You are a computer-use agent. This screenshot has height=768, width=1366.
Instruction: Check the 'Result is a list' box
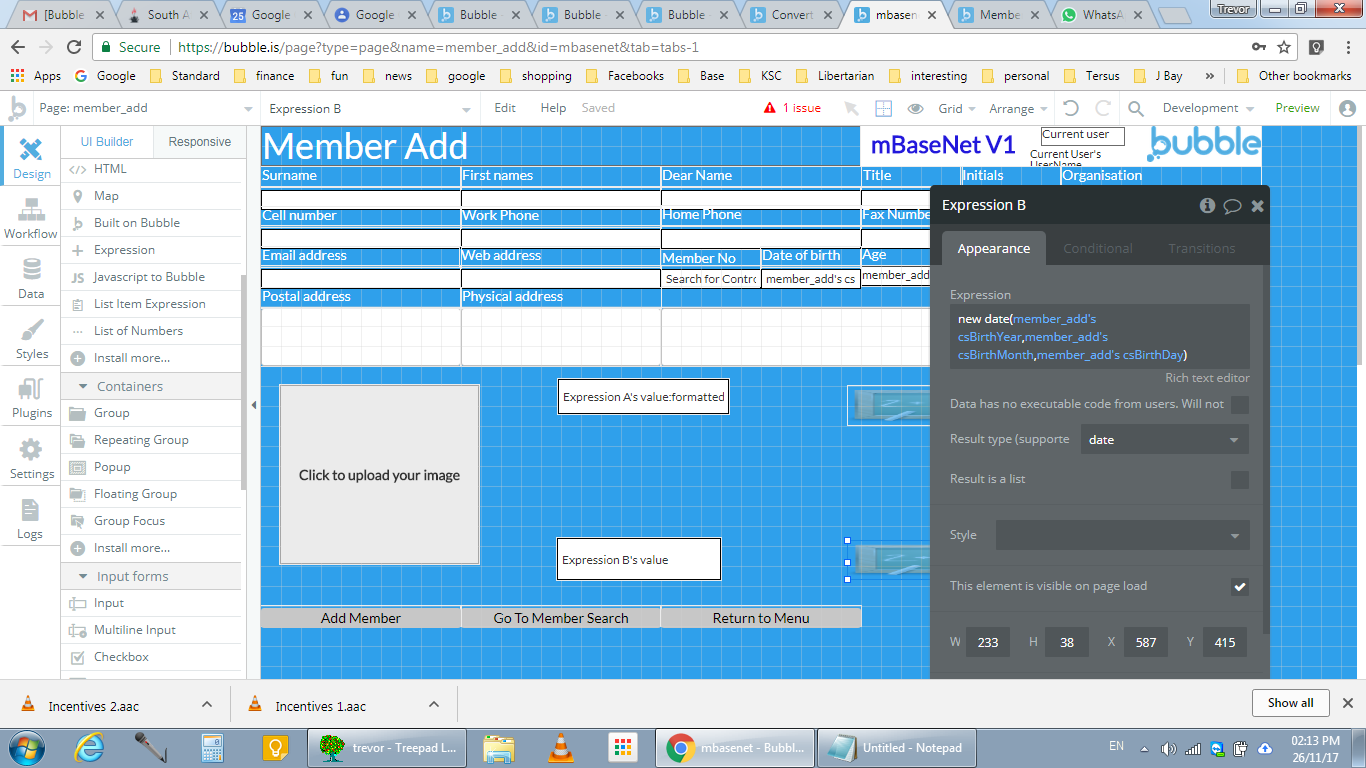pyautogui.click(x=1240, y=480)
